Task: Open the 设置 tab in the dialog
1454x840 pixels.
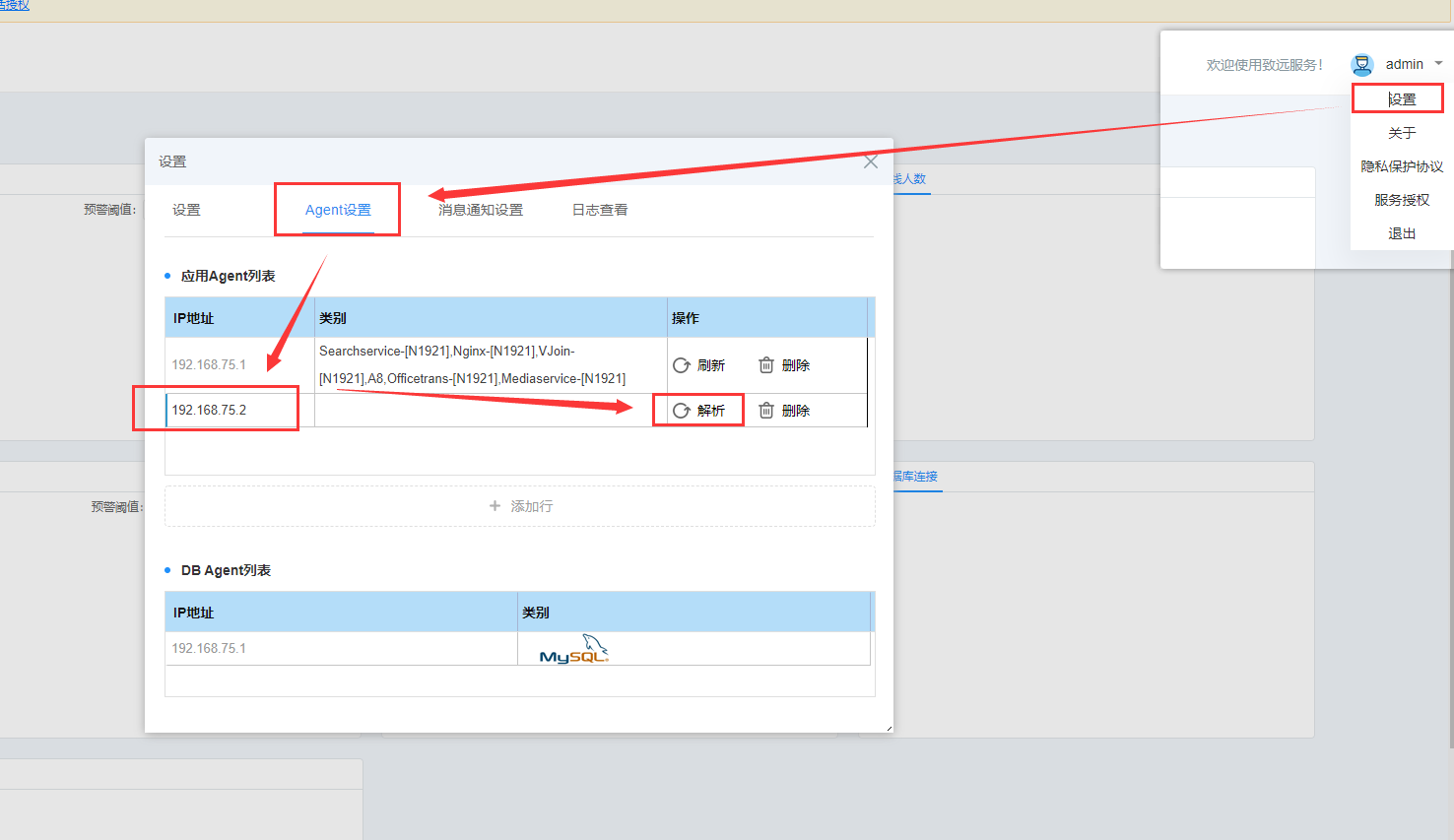Action: click(x=186, y=210)
